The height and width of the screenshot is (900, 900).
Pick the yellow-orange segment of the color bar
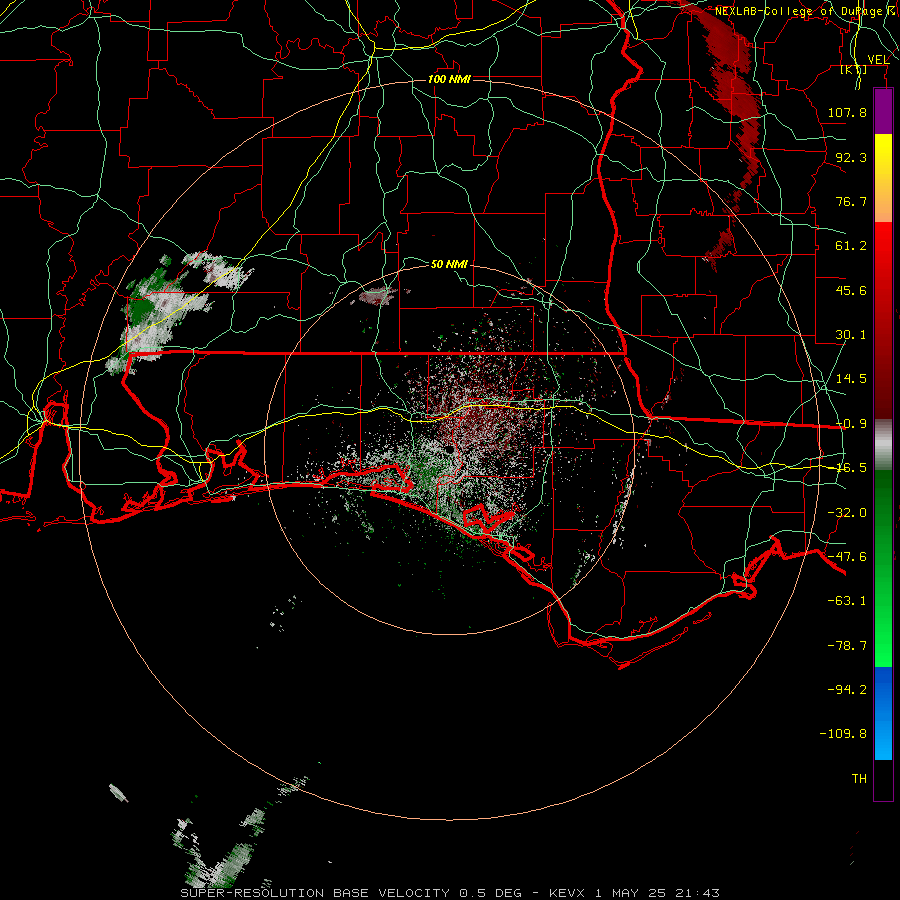[x=883, y=178]
